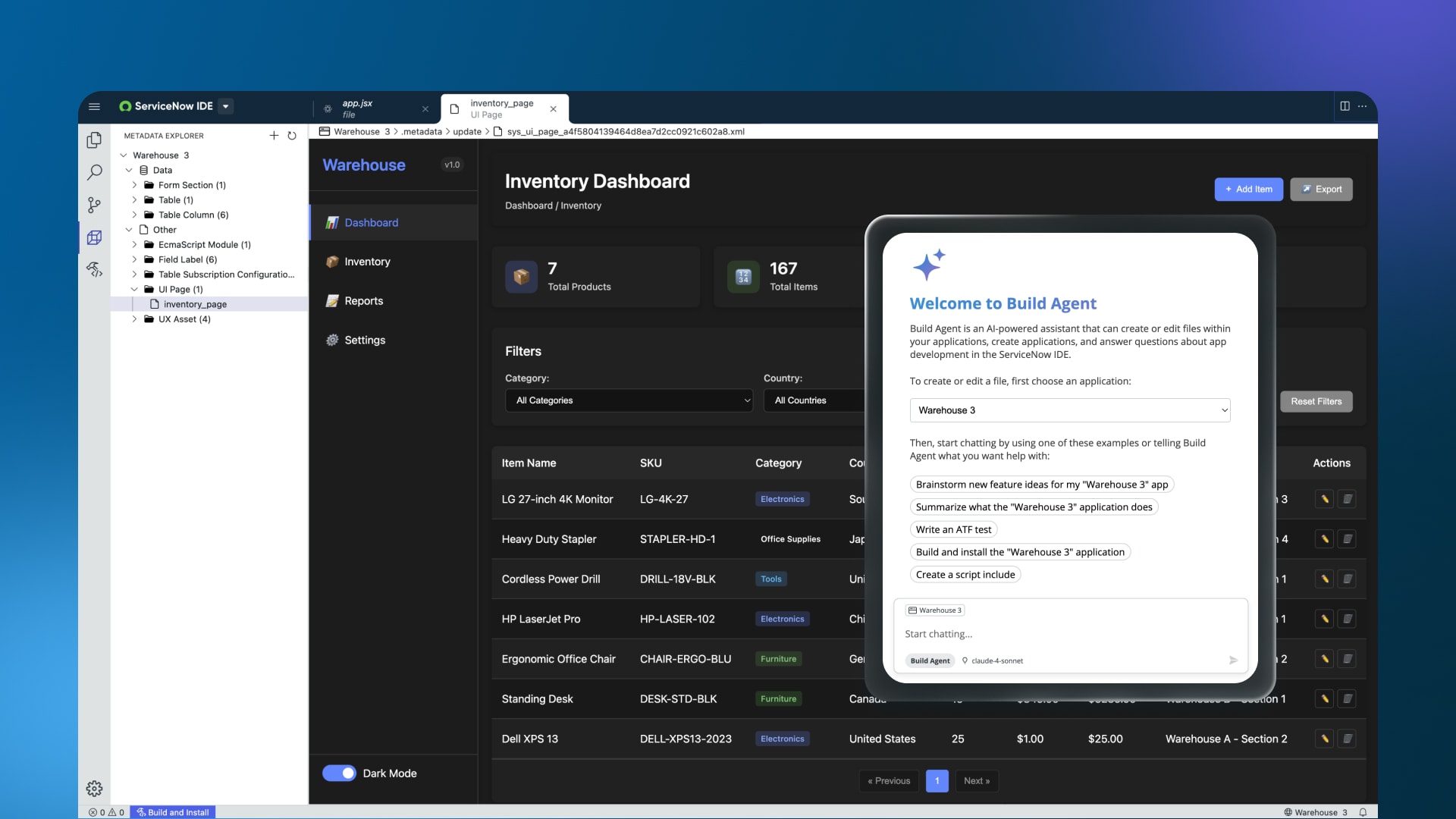
Task: Click the Add Item button
Action: (1248, 190)
